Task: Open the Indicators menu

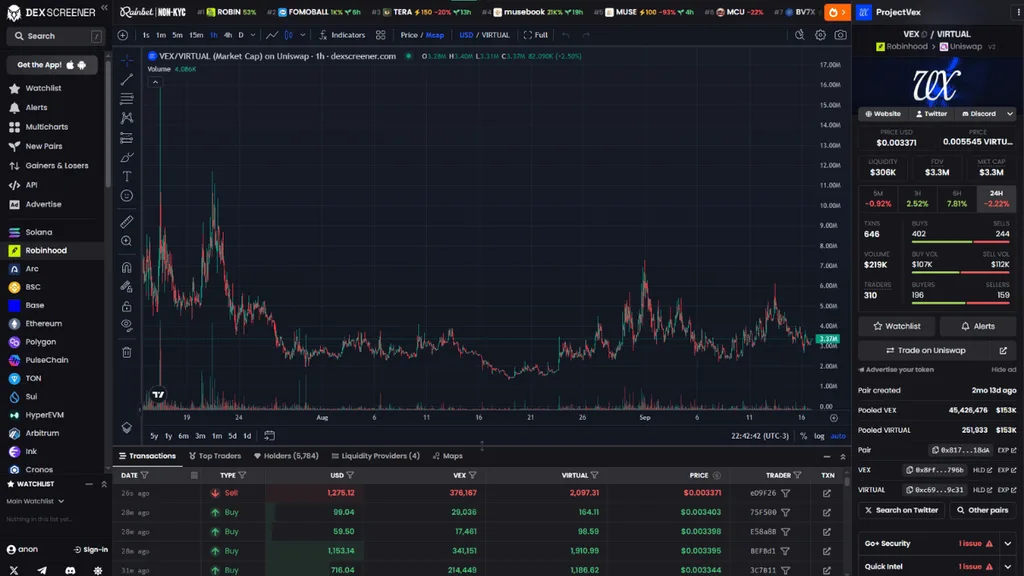Action: tap(342, 35)
